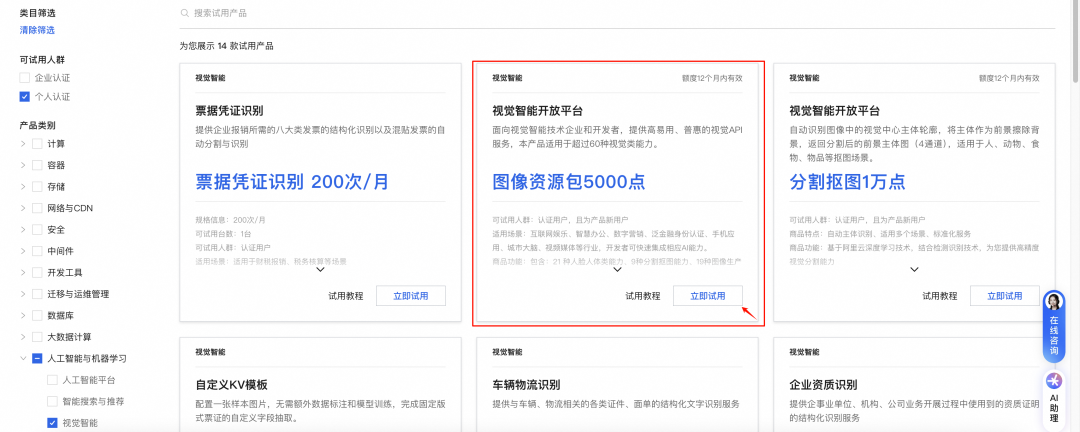The height and width of the screenshot is (432, 1080).
Task: Click 为您展示 14 款试用产品 text
Action: coord(226,46)
